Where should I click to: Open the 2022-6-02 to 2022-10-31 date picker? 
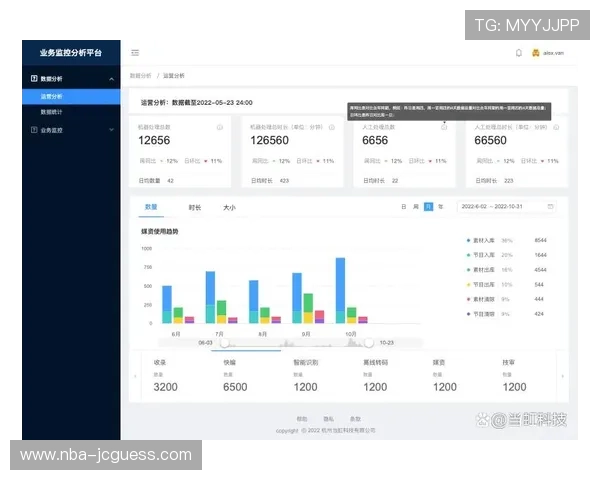[500, 206]
